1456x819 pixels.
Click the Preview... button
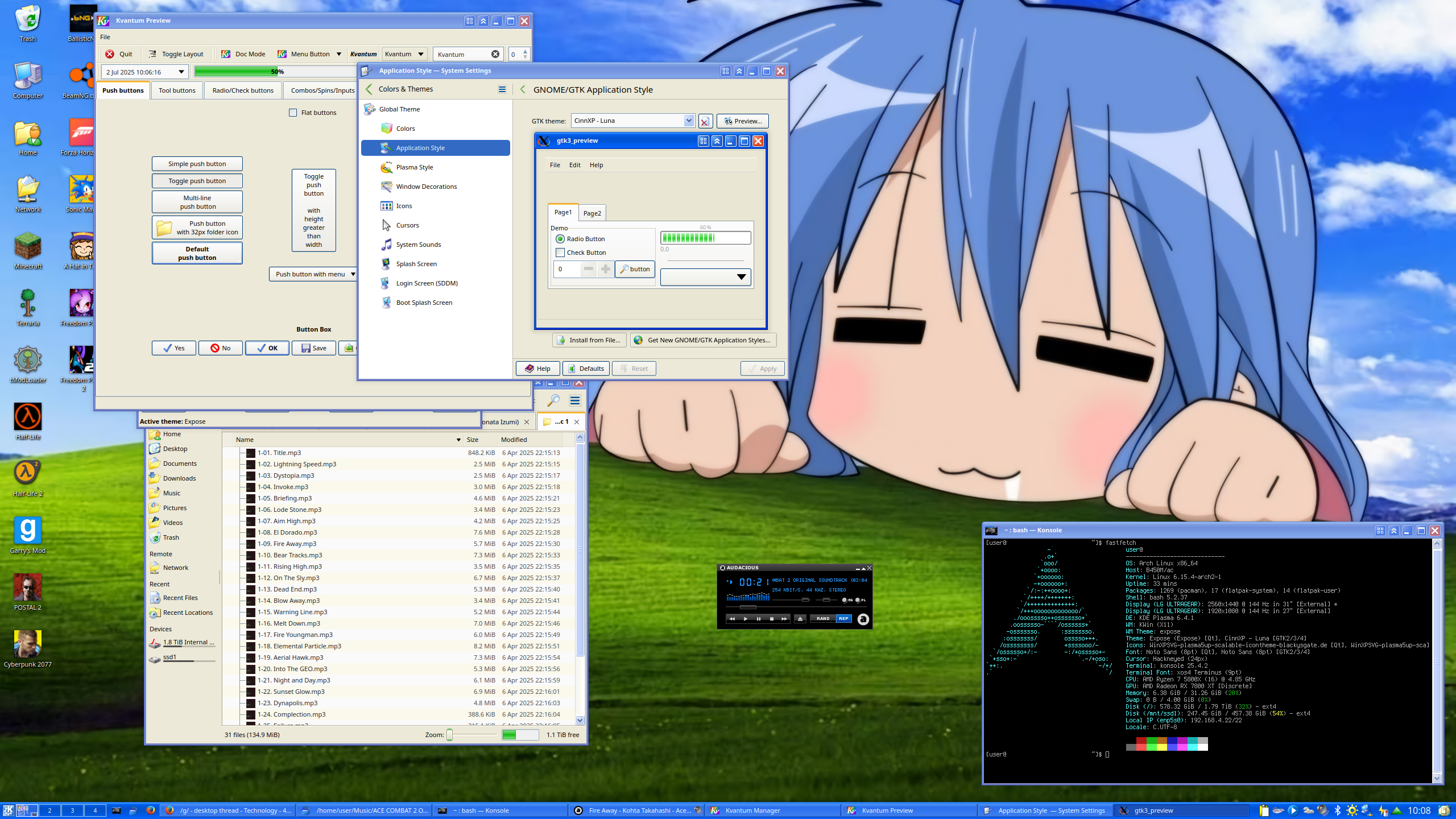pyautogui.click(x=742, y=121)
